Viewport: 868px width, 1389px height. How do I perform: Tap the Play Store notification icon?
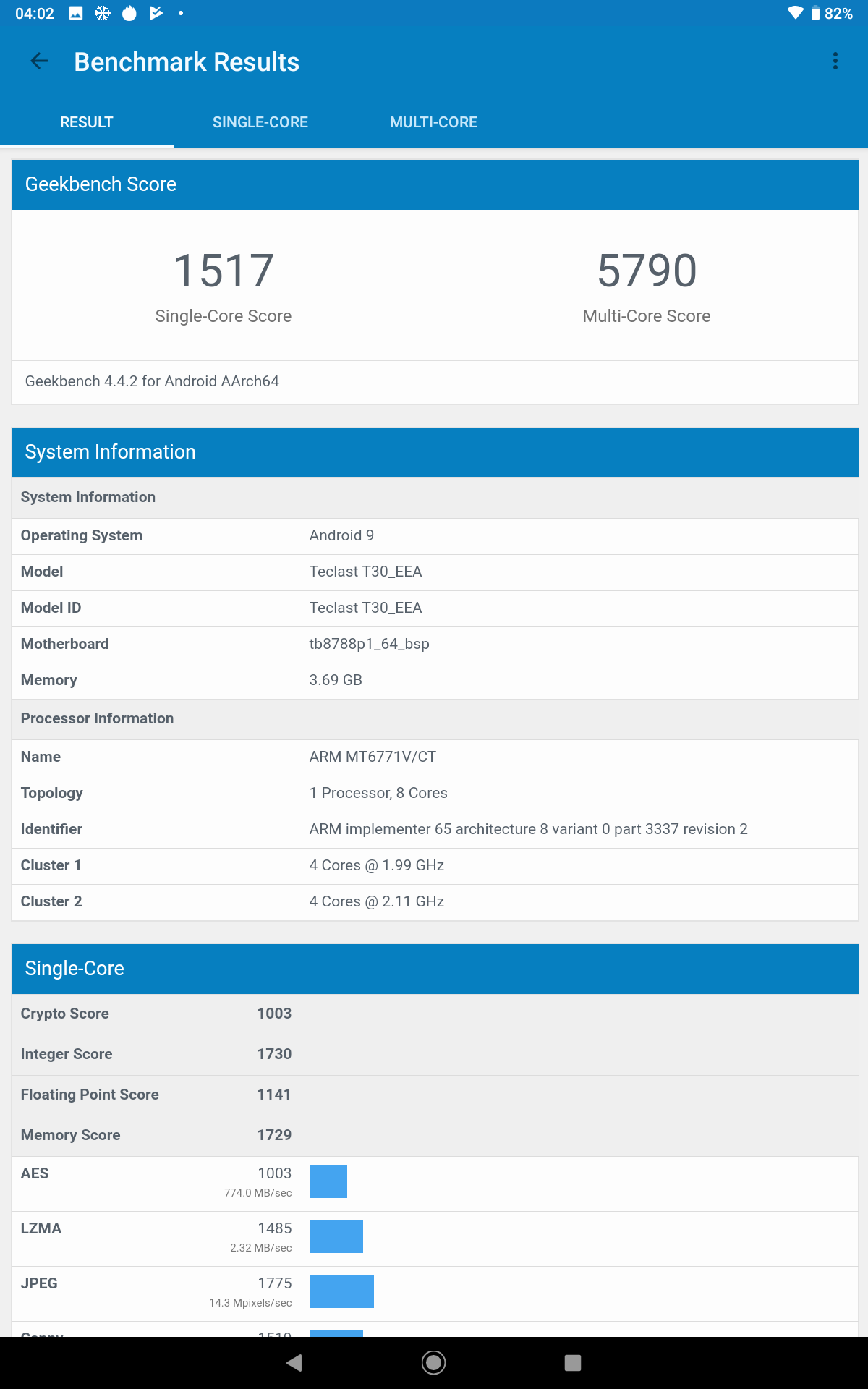pyautogui.click(x=156, y=13)
